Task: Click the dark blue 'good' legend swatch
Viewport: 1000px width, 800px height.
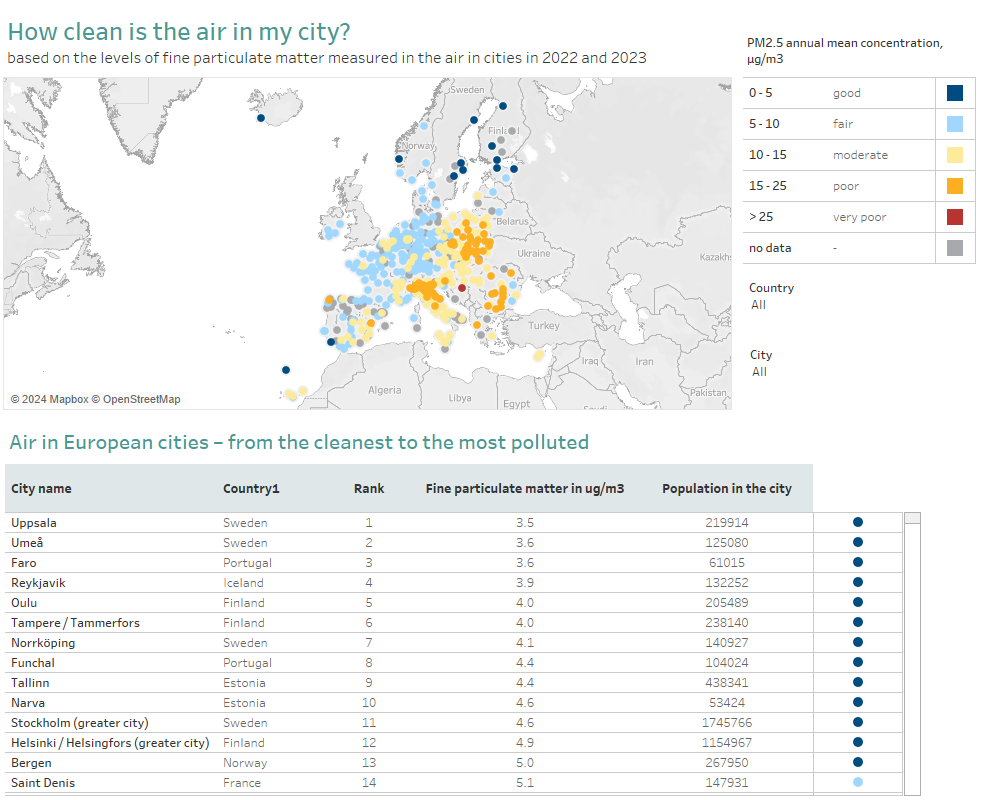Action: pyautogui.click(x=955, y=93)
